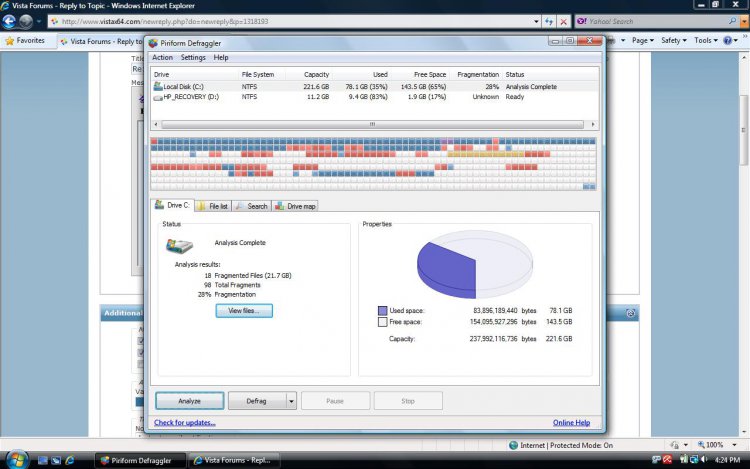Click the Switch windows quick launch icon
This screenshot has height=469, width=750.
tap(56, 460)
